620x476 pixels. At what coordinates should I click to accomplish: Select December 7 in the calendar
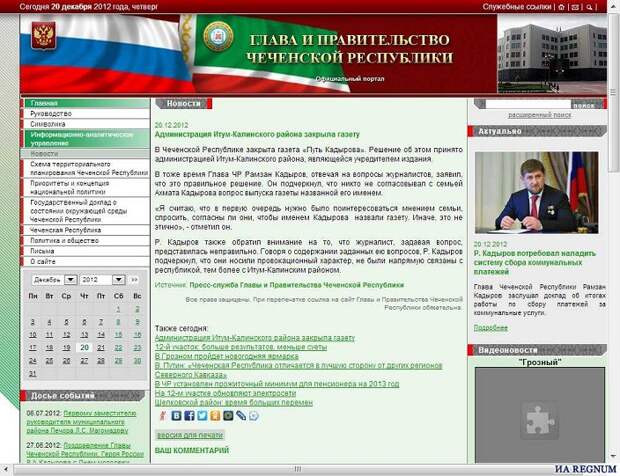(x=101, y=322)
